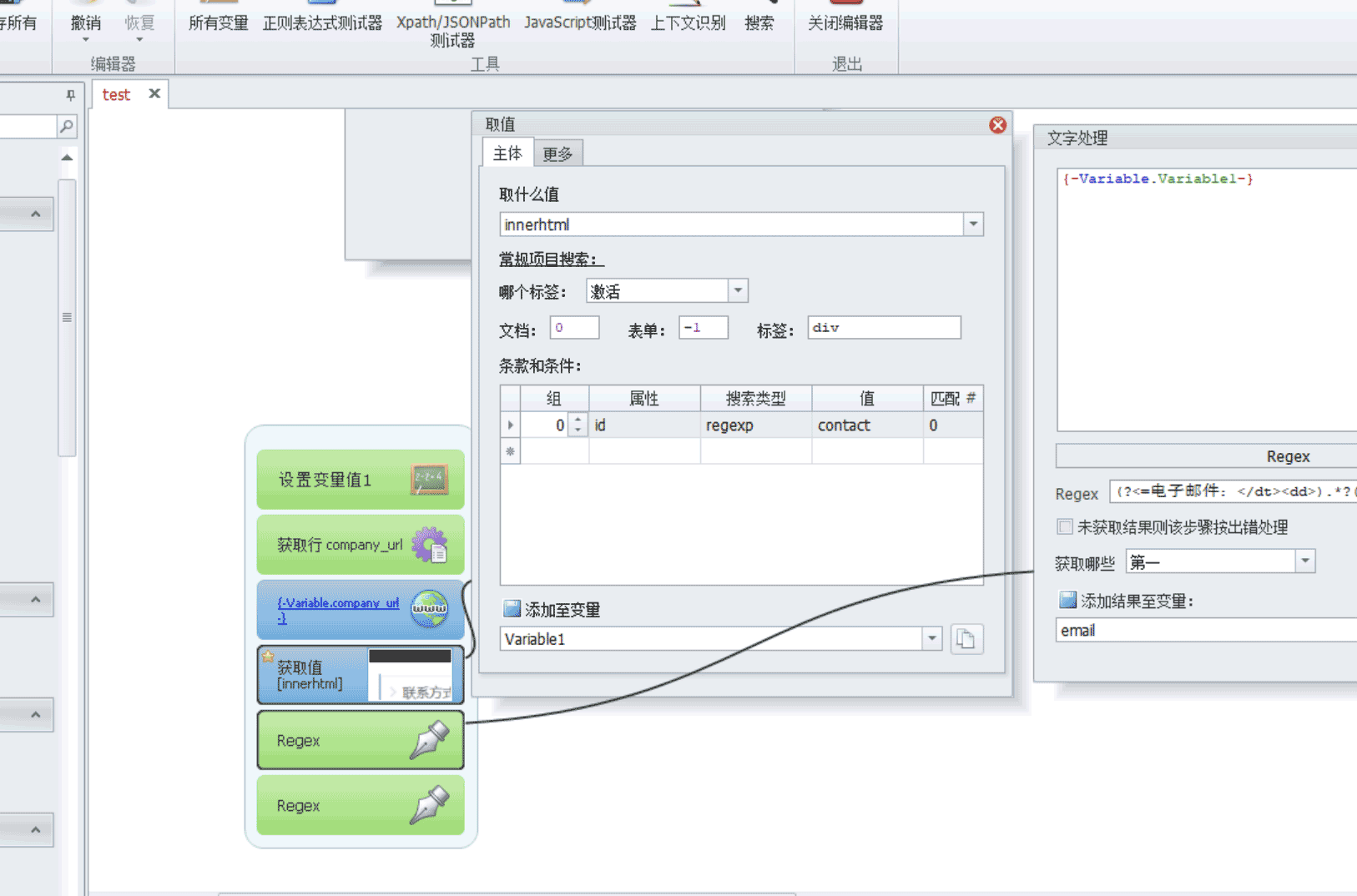Click the www globe icon on navigation step

(429, 609)
